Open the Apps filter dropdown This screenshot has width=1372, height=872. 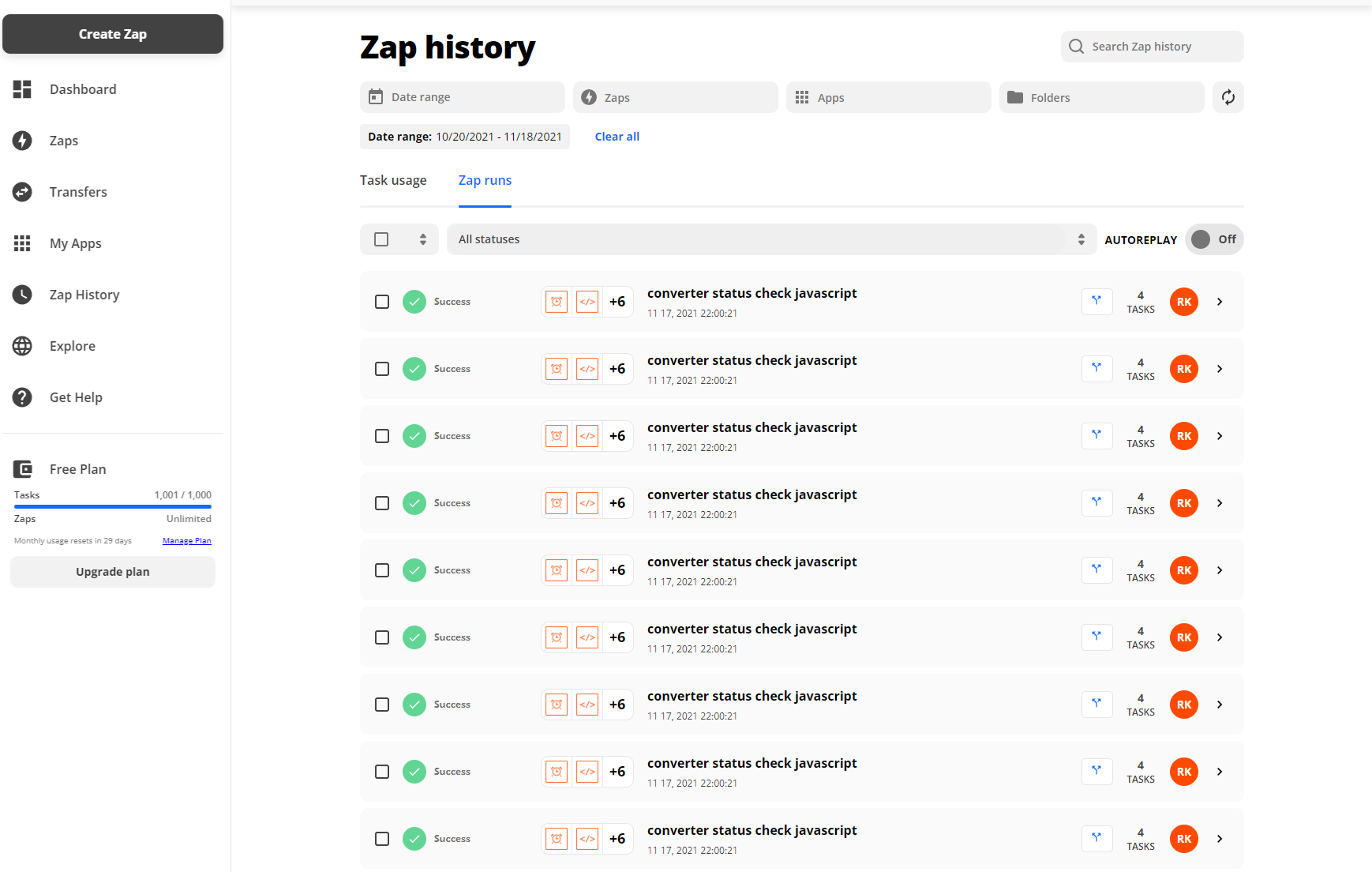coord(889,97)
